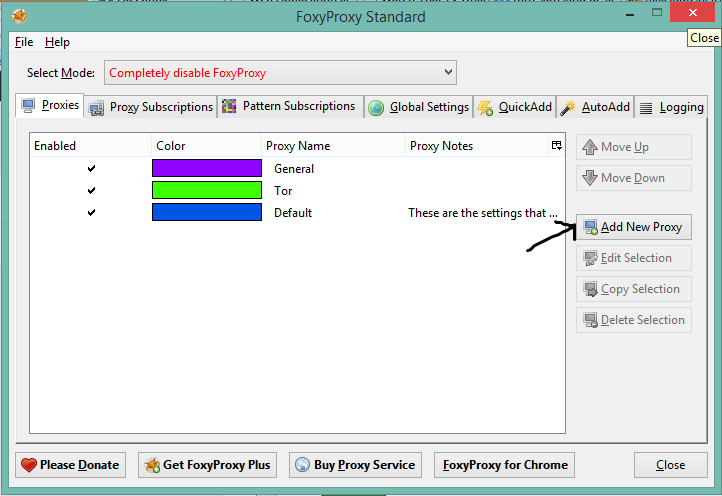
Task: Open the Help menu
Action: (57, 42)
